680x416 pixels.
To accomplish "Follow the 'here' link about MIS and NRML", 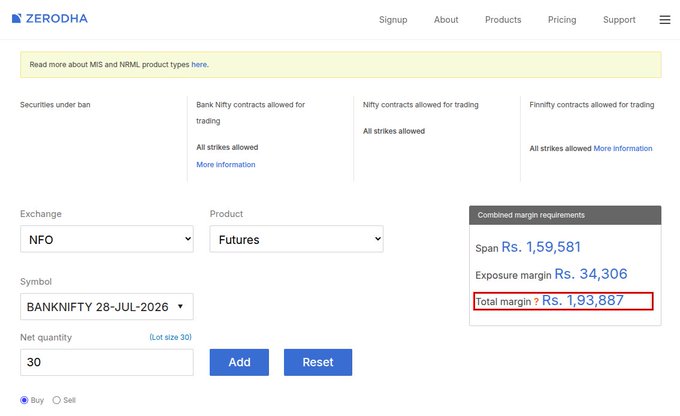I will [x=199, y=65].
